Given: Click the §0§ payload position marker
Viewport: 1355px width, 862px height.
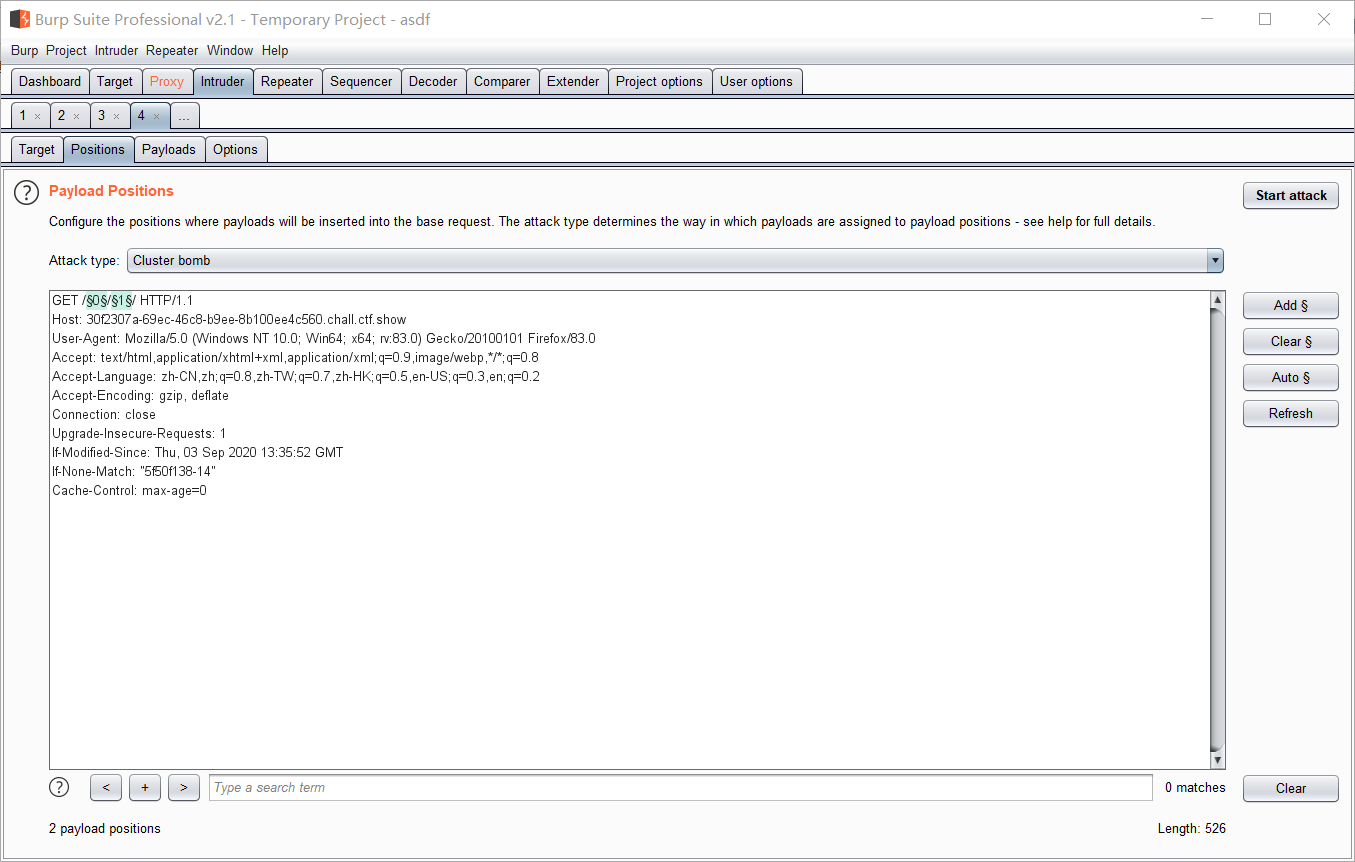Looking at the screenshot, I should point(96,301).
